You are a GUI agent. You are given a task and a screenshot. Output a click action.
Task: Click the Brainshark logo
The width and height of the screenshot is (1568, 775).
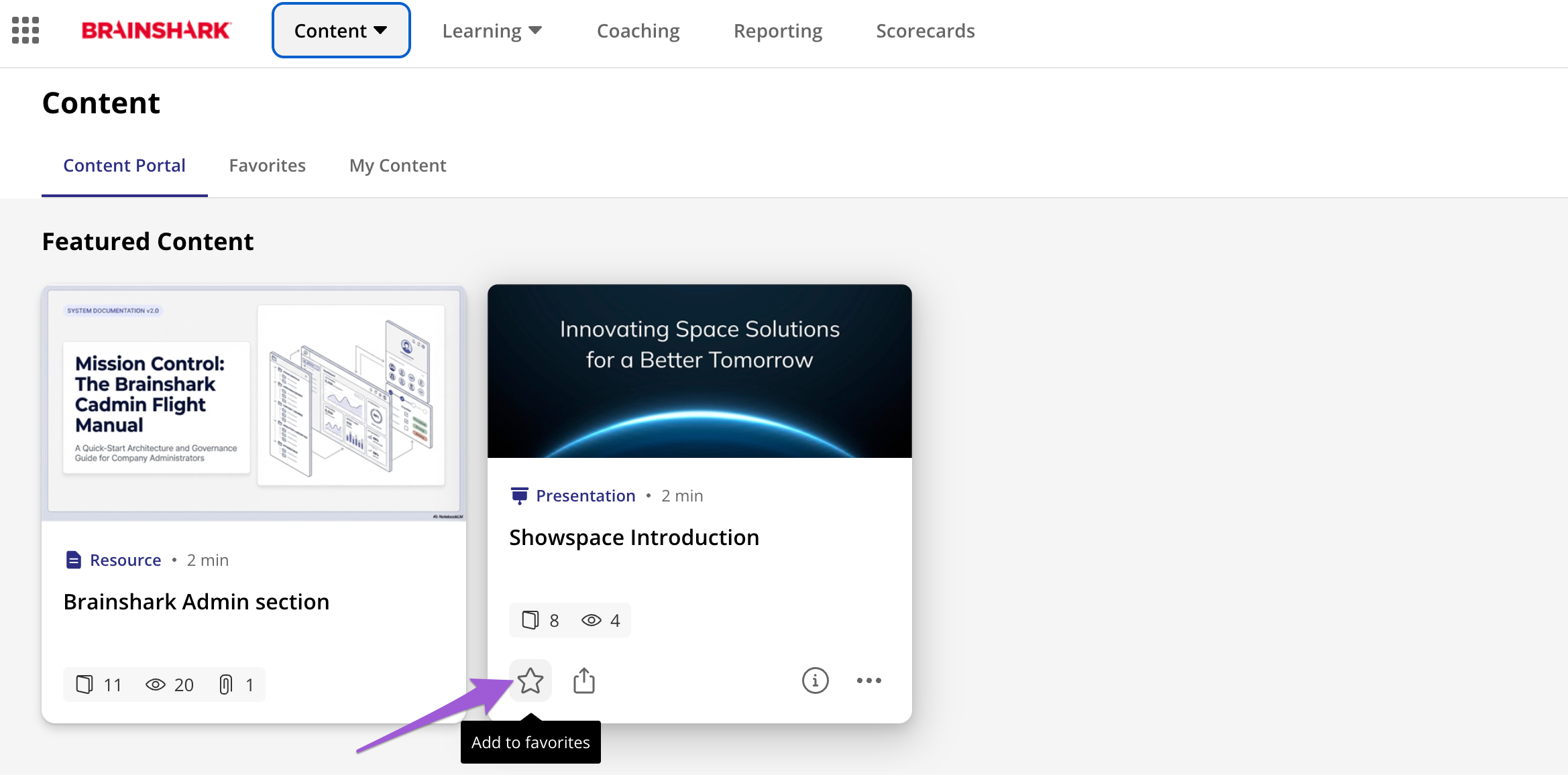pos(156,30)
